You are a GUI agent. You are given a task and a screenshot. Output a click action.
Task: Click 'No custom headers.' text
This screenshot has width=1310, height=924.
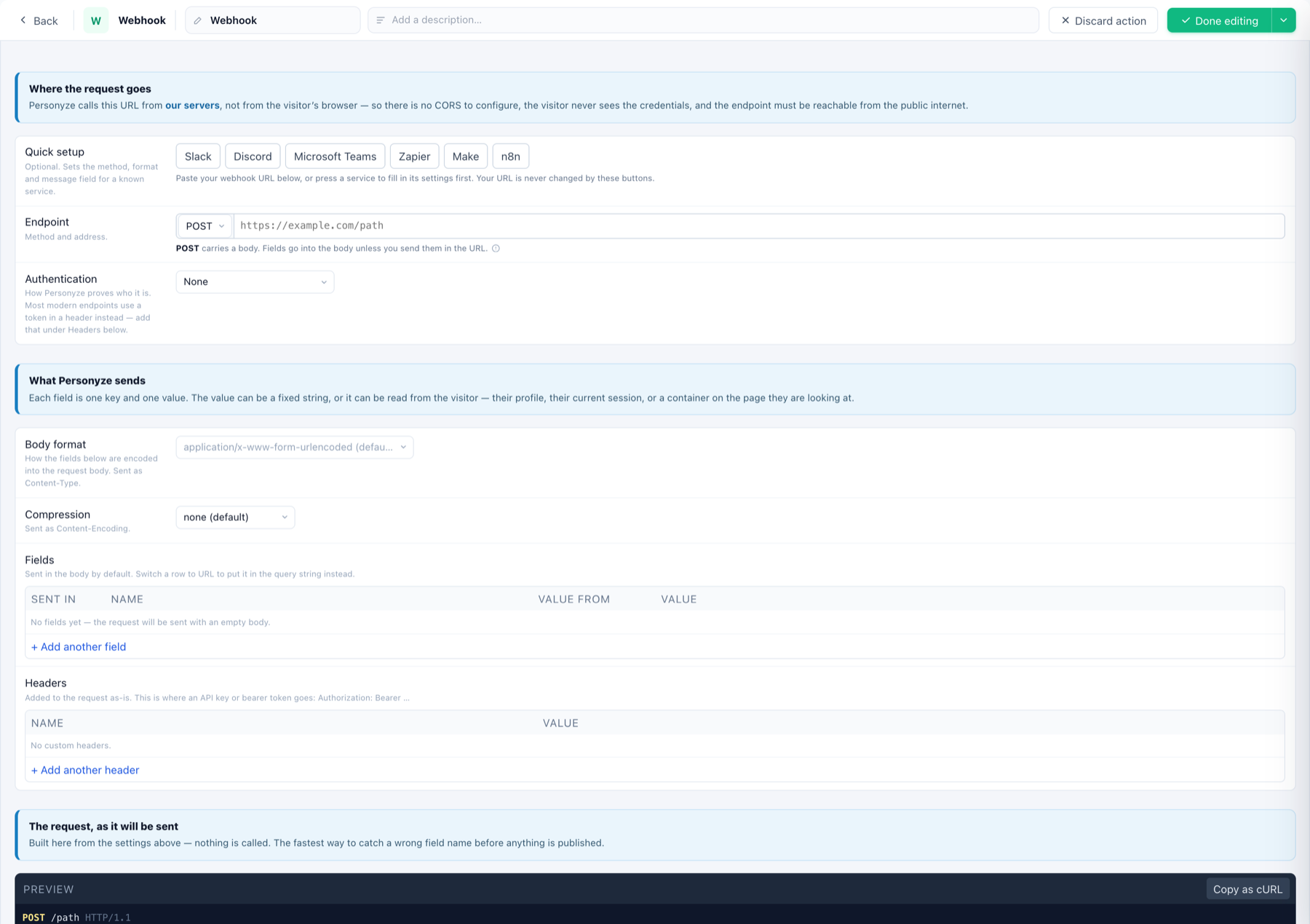click(71, 746)
